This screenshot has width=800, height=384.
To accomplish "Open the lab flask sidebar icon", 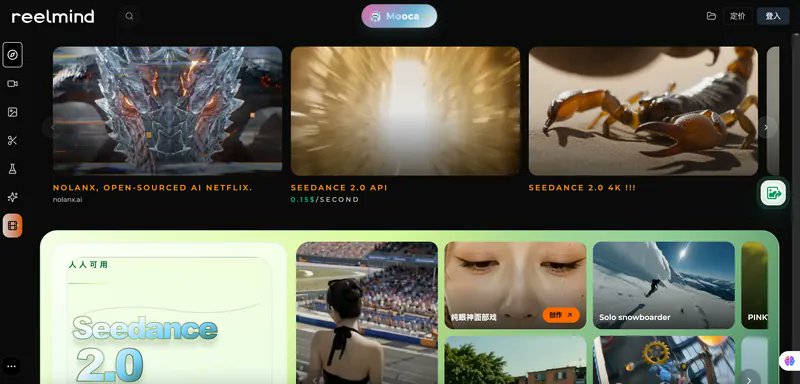I will [12, 169].
